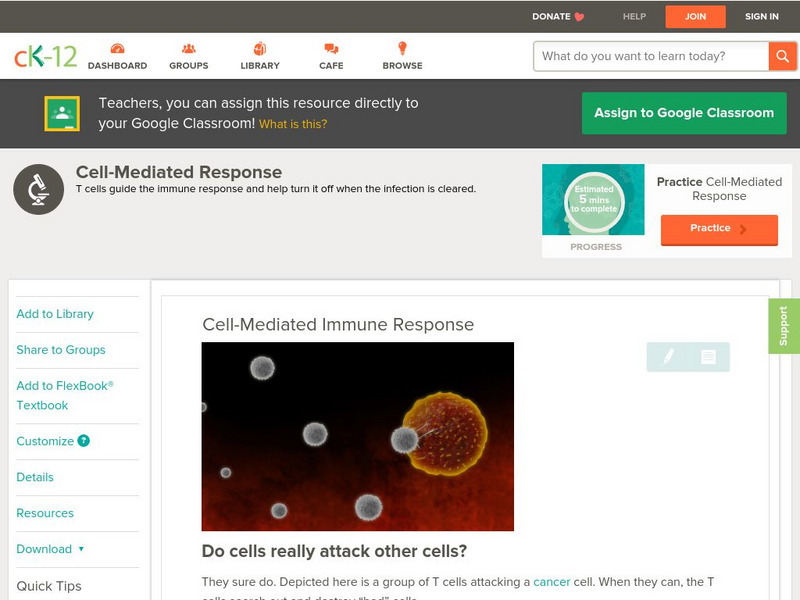Viewport: 800px width, 600px height.
Task: Click the Join tab
Action: [695, 16]
